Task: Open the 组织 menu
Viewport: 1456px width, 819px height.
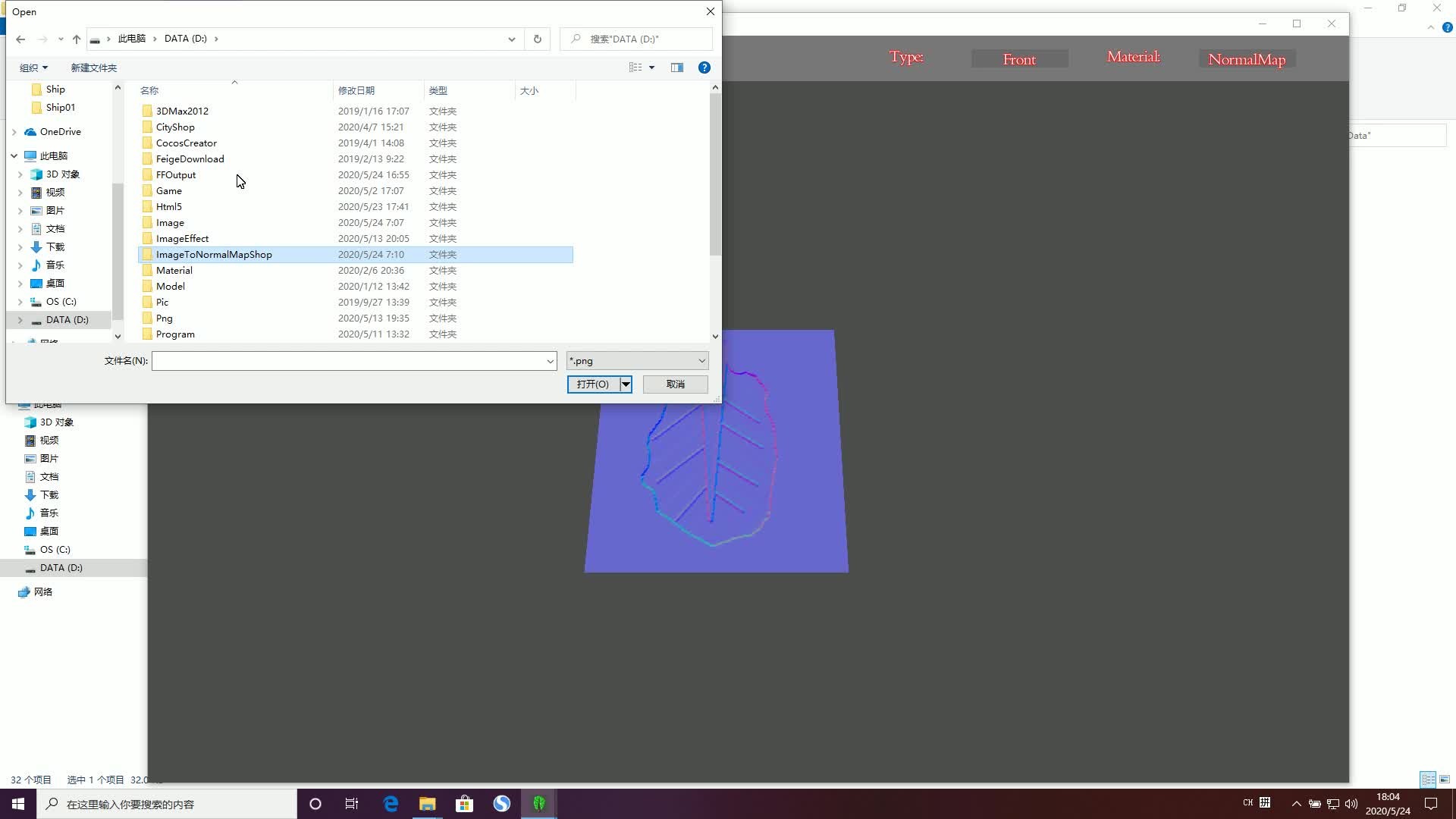Action: coord(33,67)
